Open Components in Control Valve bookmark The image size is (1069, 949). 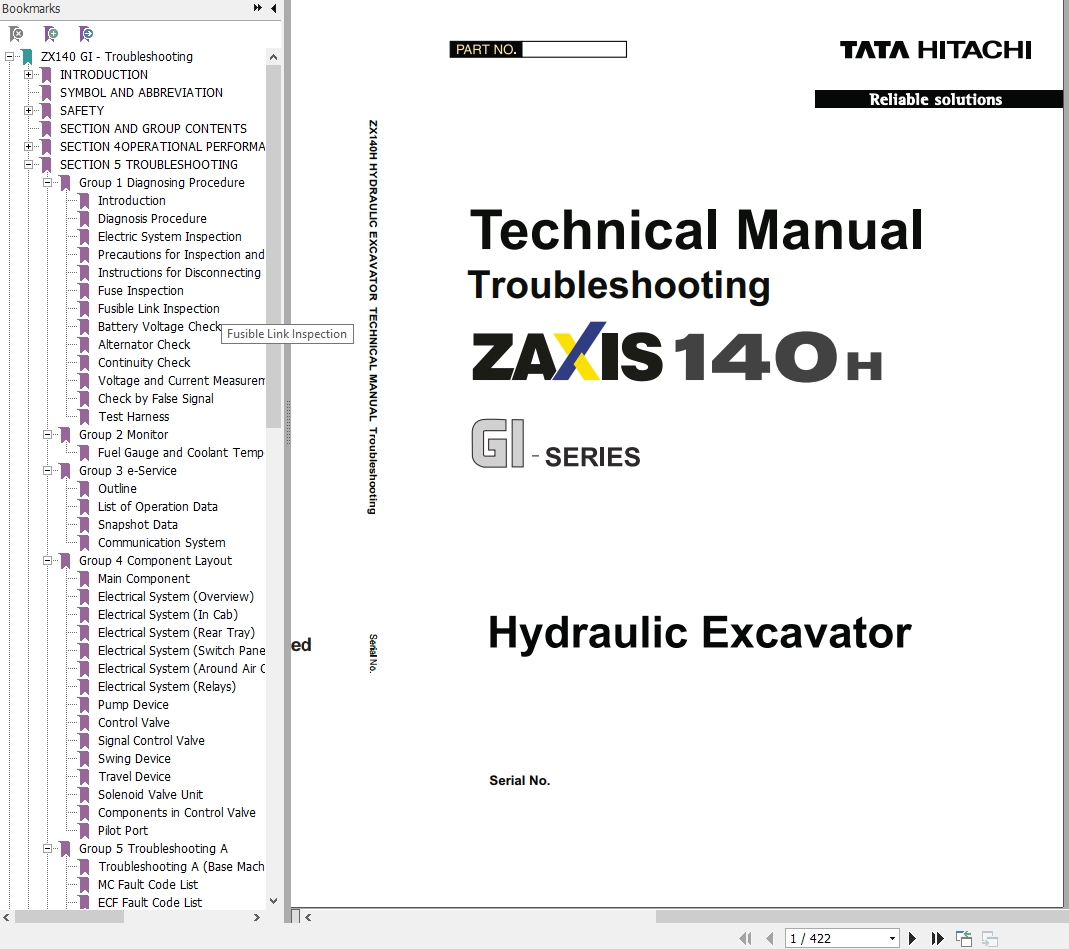pyautogui.click(x=177, y=813)
